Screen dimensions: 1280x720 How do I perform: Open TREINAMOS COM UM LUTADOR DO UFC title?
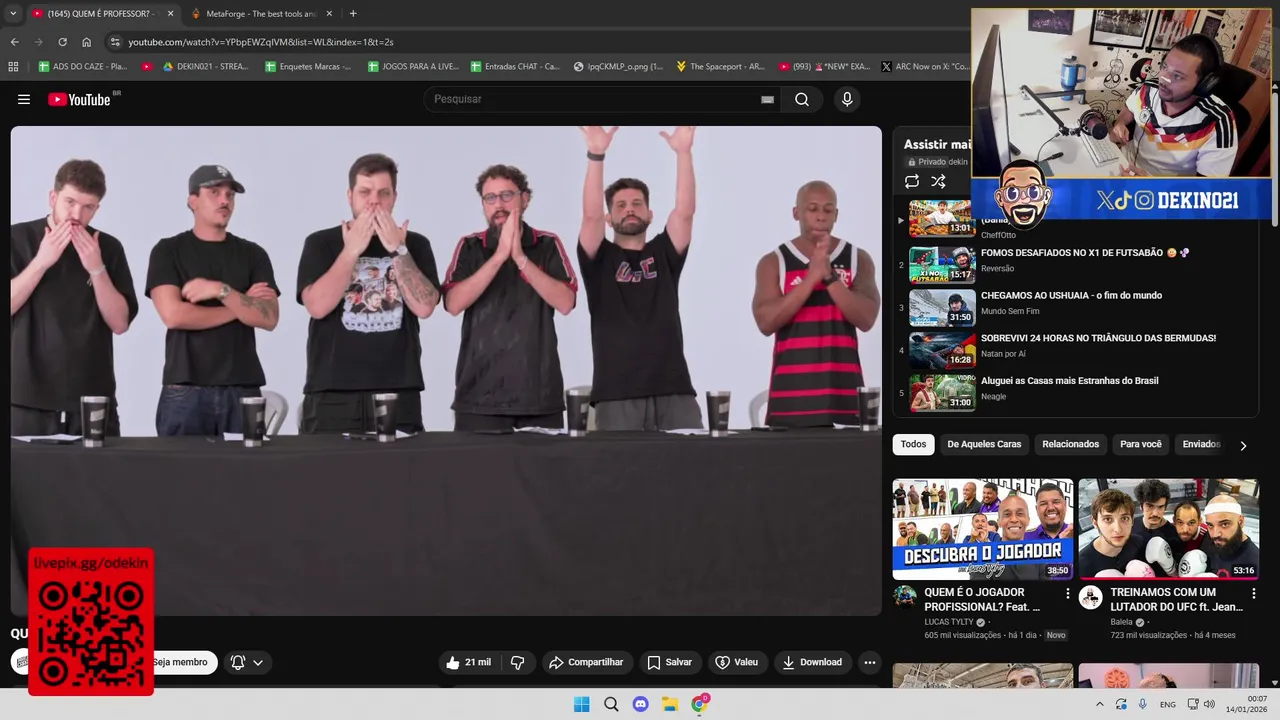(1176, 599)
